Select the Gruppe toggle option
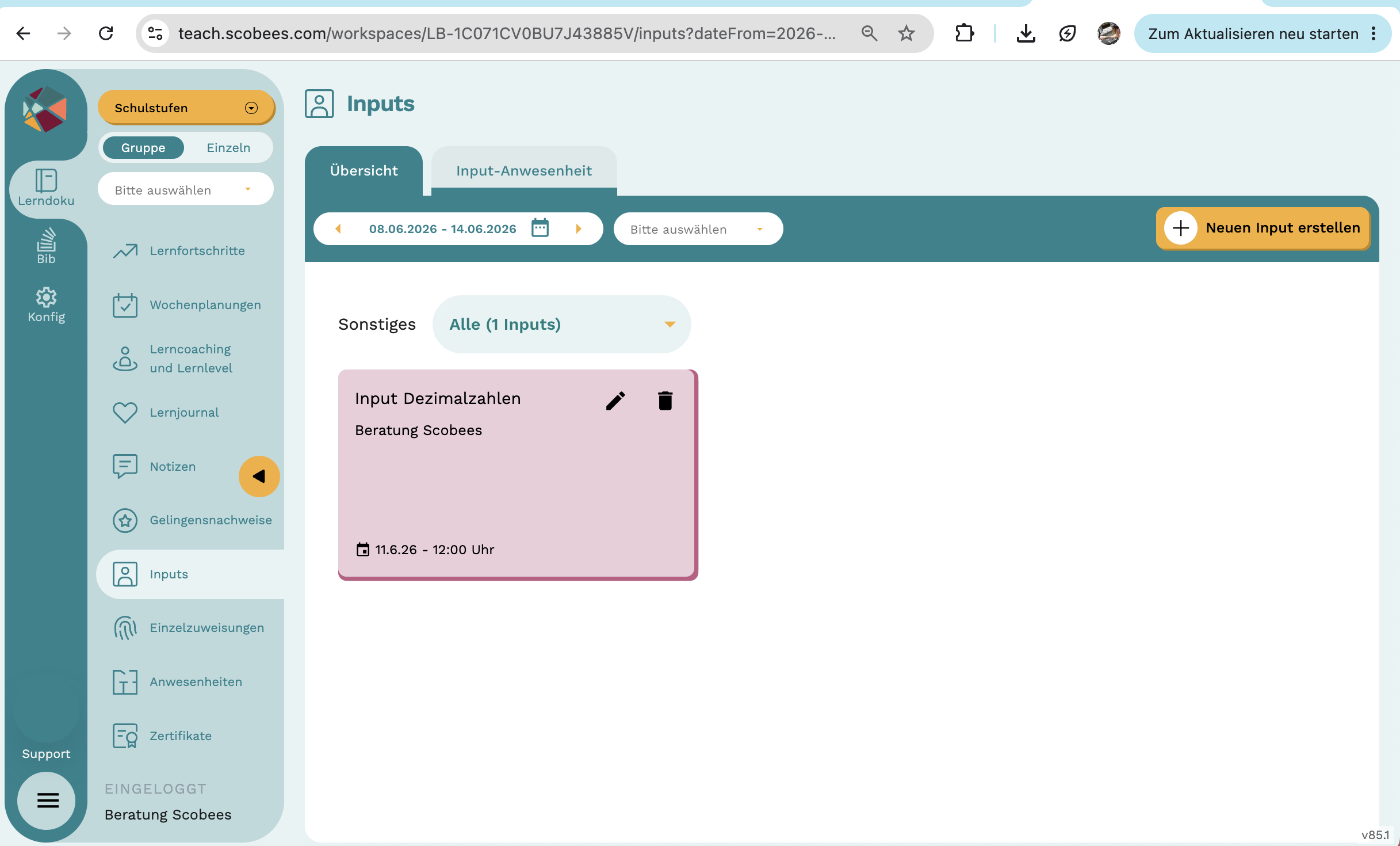Screen dimensions: 1400x846 point(143,148)
